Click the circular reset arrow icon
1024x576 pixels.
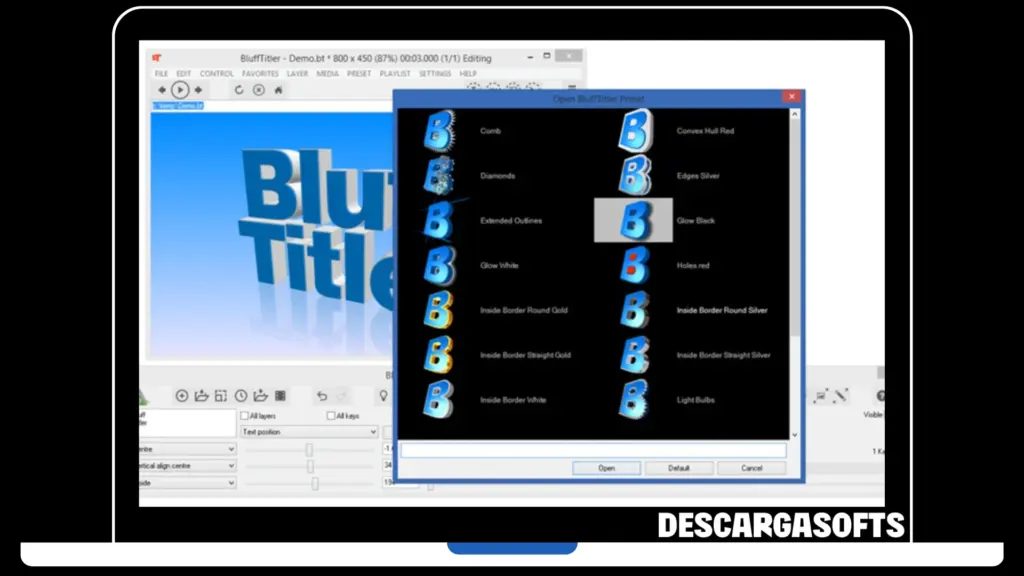[239, 90]
